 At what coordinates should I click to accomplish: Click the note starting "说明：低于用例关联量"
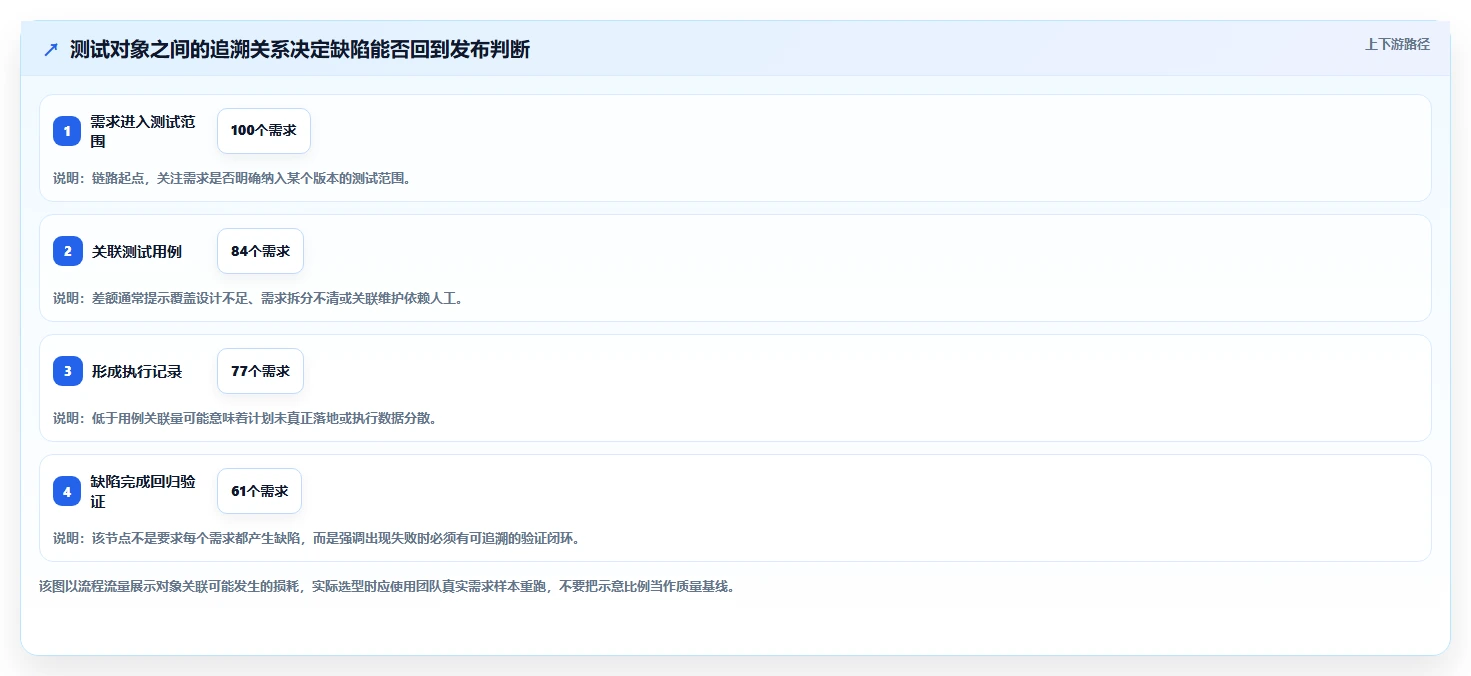coord(245,418)
